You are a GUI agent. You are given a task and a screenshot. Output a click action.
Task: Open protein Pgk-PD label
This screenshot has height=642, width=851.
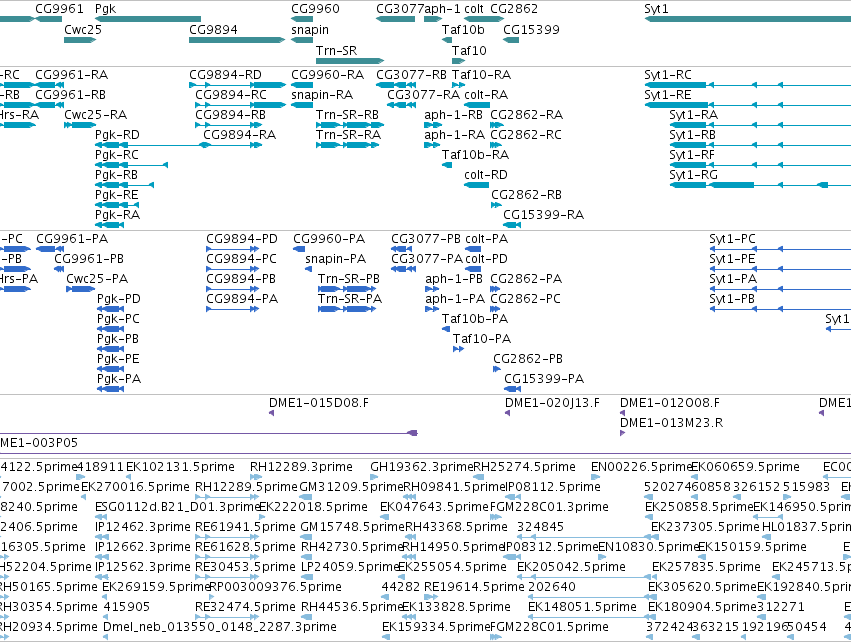(119, 299)
